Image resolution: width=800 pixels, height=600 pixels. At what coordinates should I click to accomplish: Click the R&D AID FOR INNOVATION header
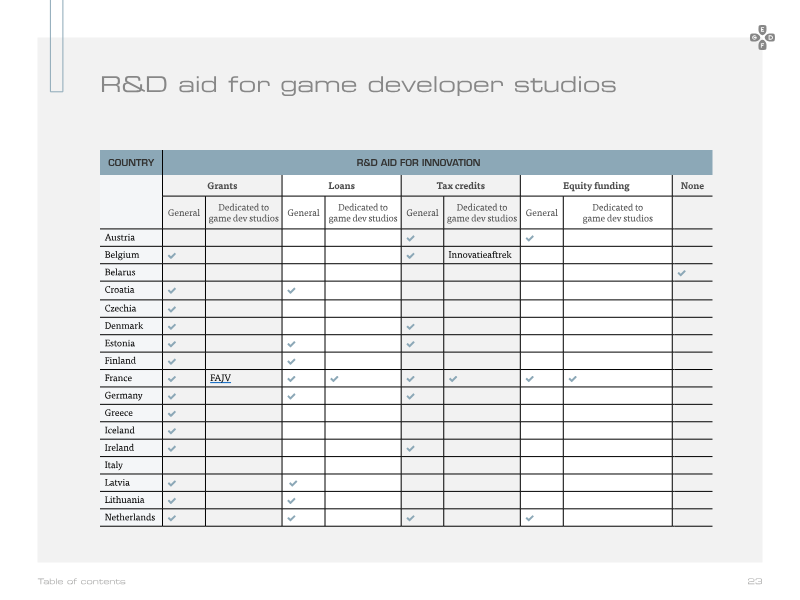tap(418, 163)
